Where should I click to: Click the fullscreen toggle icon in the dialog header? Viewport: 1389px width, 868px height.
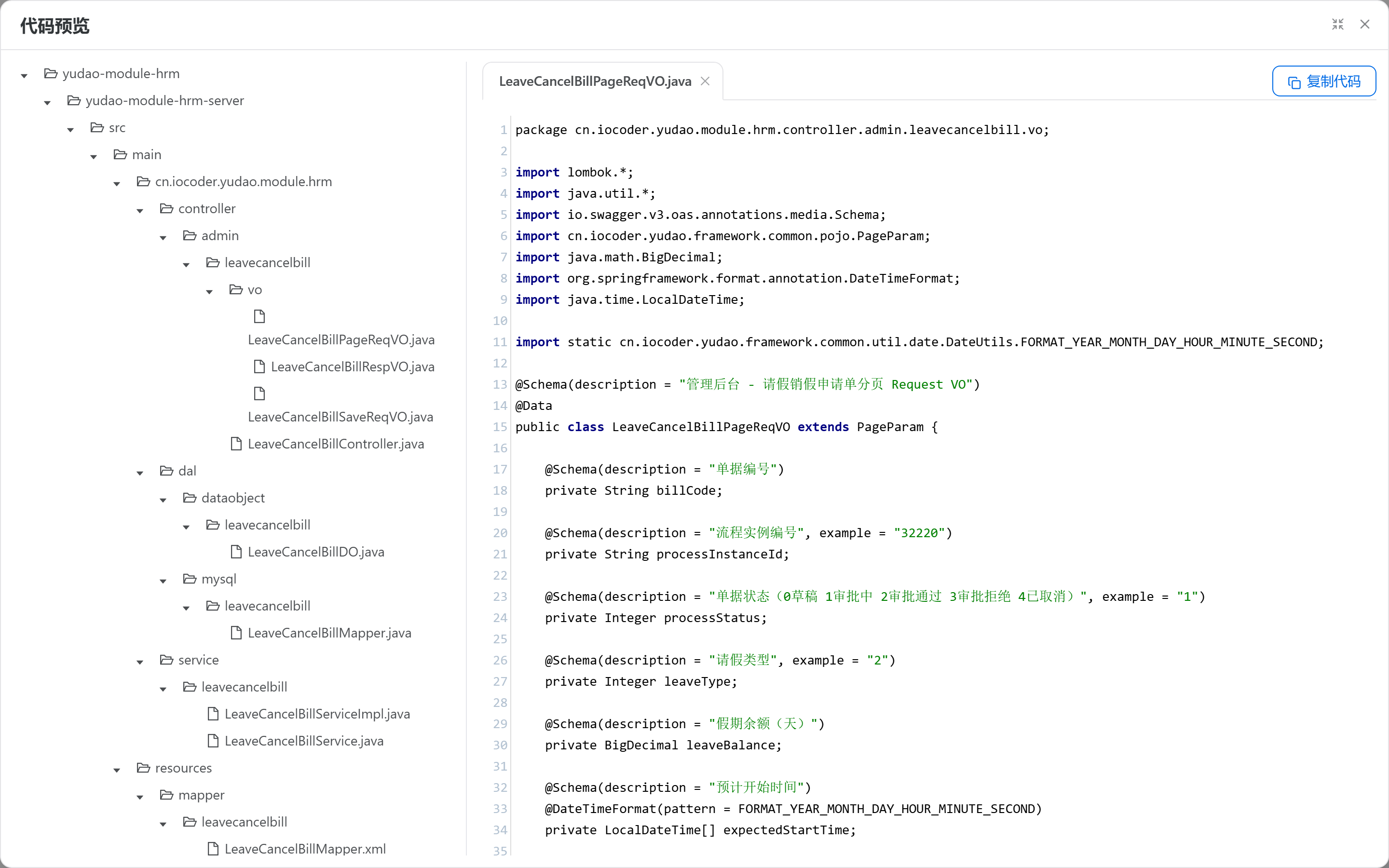pos(1338,24)
